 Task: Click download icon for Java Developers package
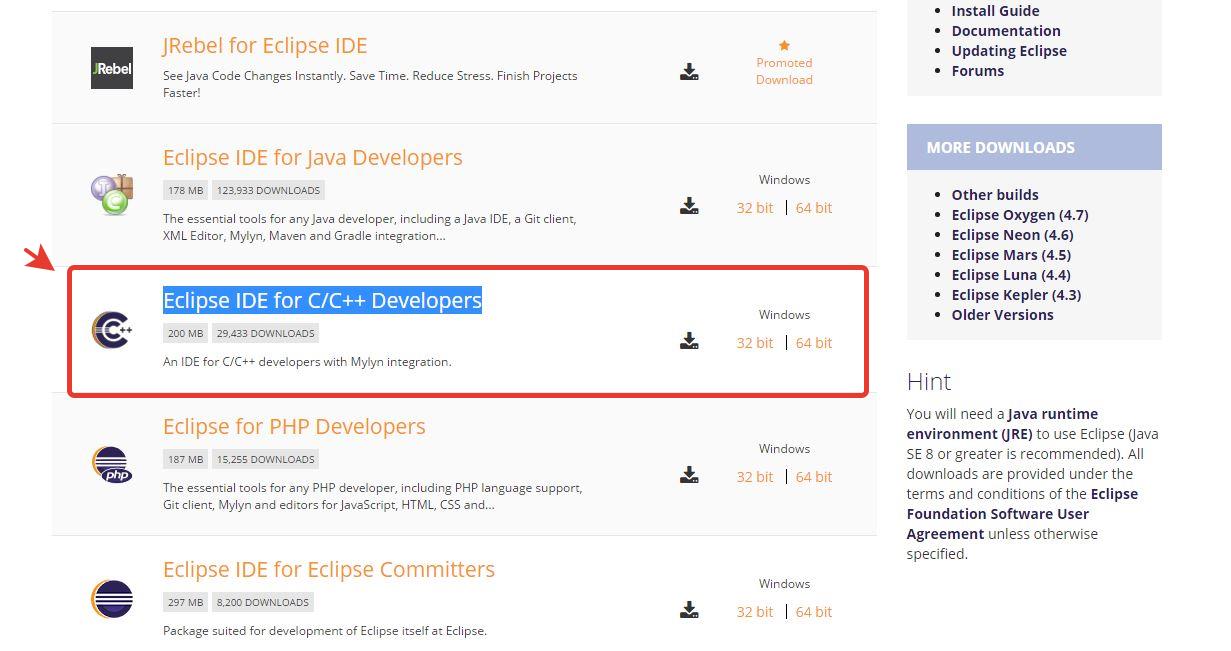[x=689, y=206]
